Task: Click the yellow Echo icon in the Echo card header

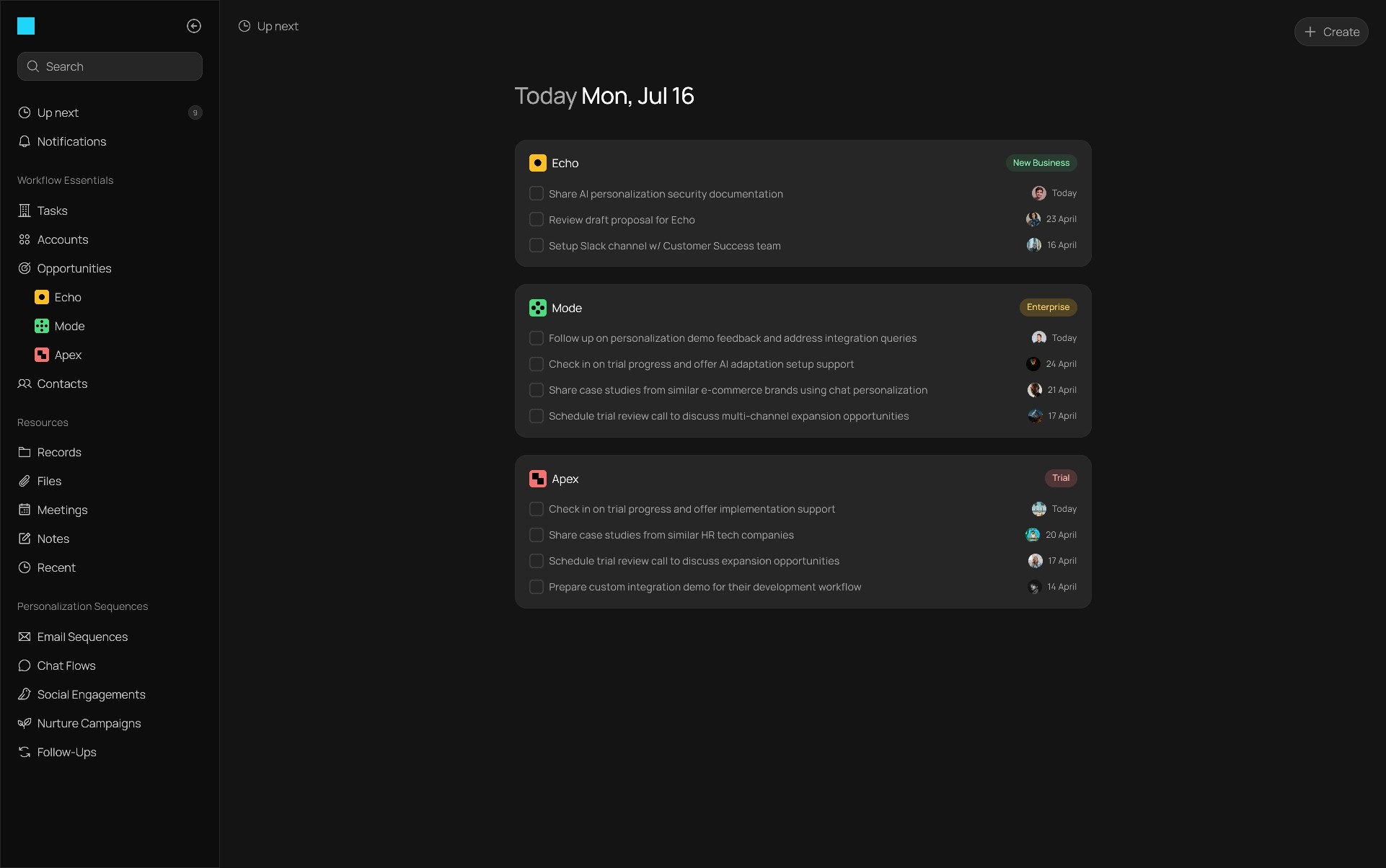Action: (538, 163)
